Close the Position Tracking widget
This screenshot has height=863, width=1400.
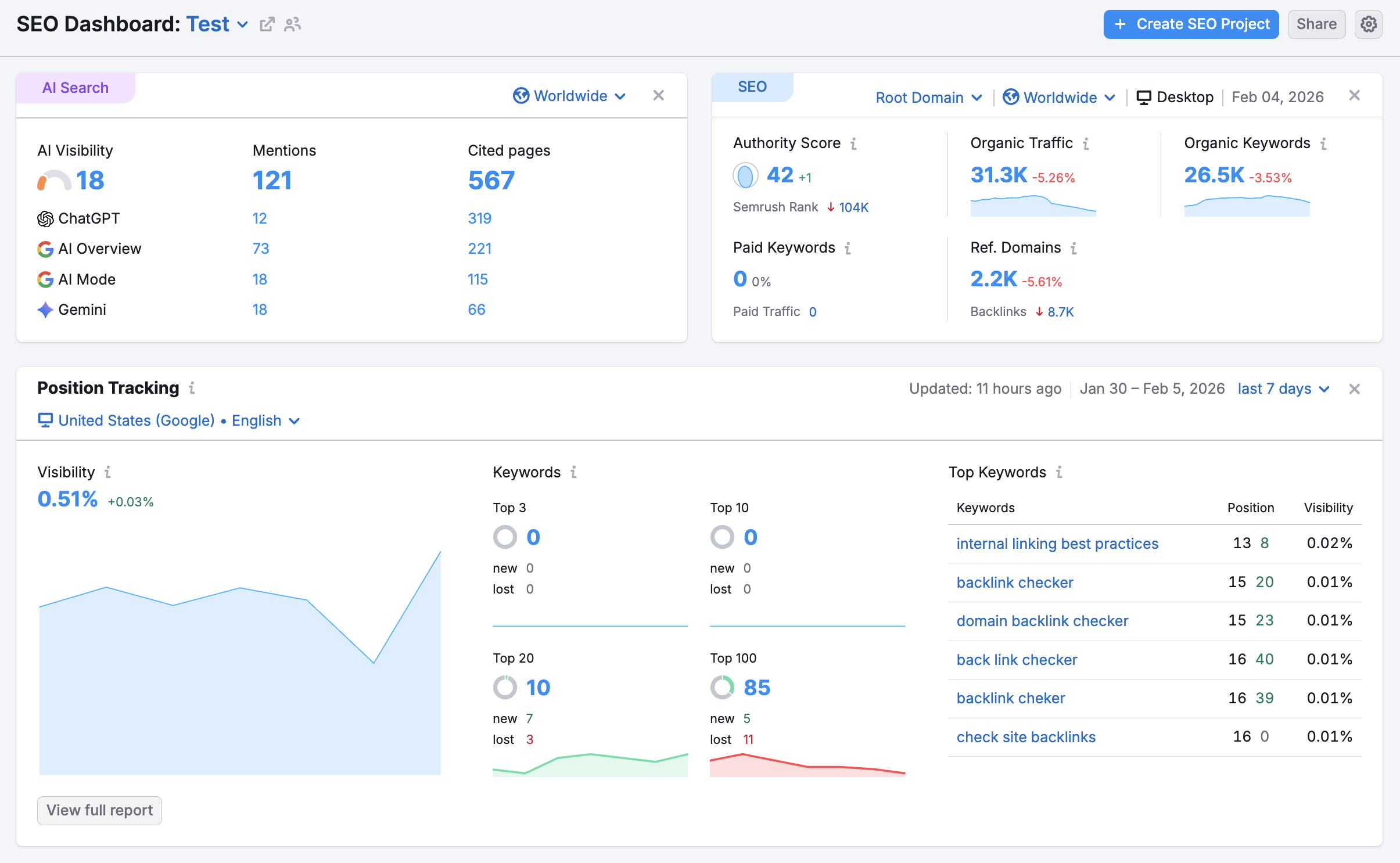pyautogui.click(x=1355, y=389)
